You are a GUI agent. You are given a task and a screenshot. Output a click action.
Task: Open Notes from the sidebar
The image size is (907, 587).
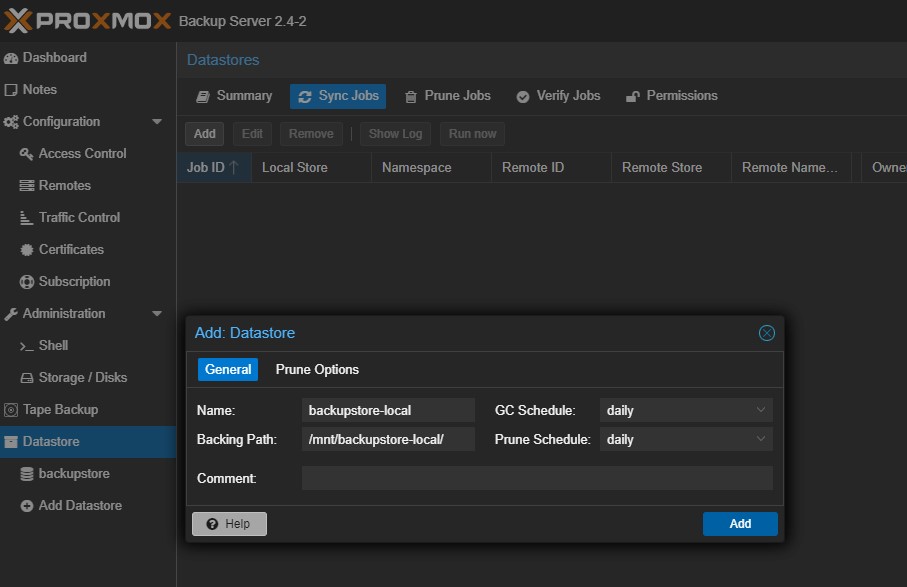click(x=40, y=90)
